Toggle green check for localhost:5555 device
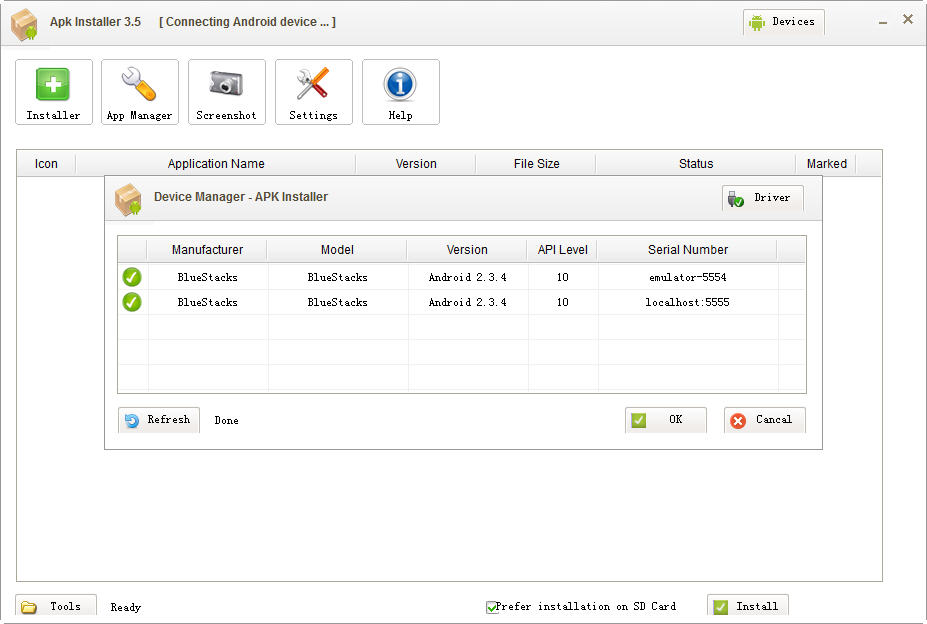Screen dimensions: 927x624 click(x=132, y=302)
